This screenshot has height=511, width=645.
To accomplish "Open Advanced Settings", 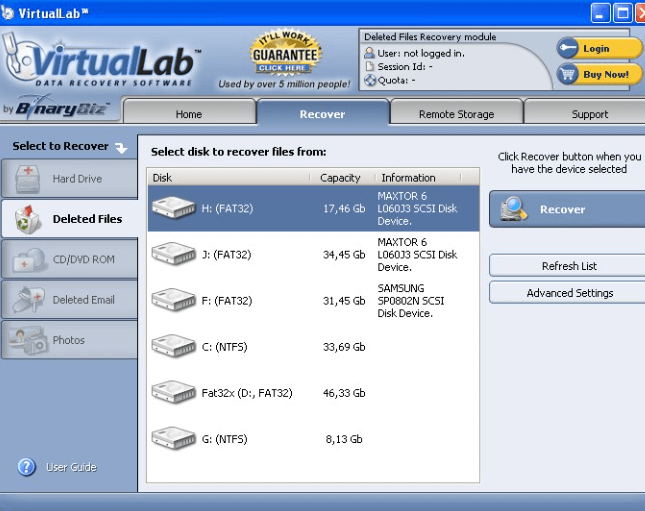I will point(568,293).
